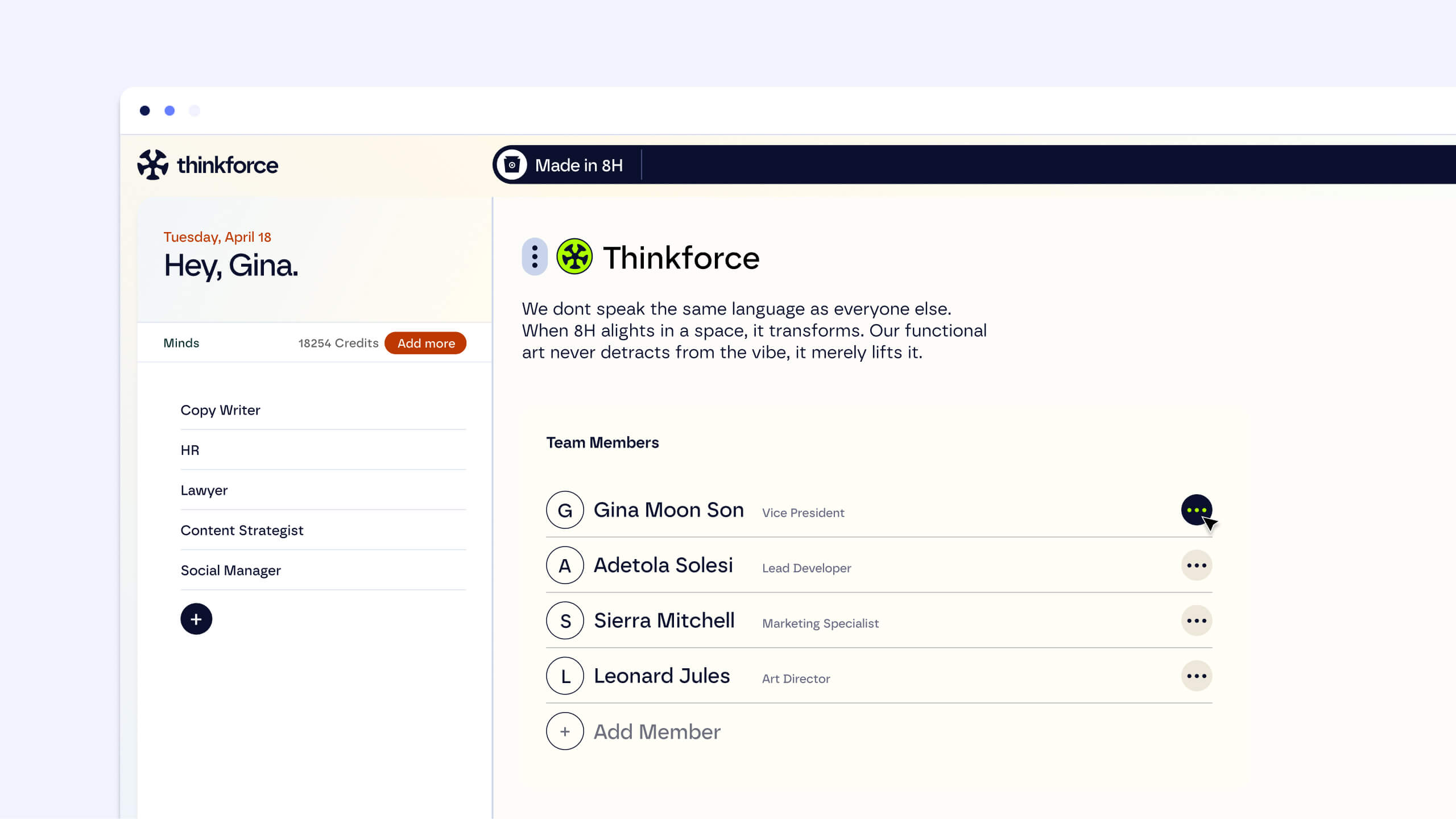Viewport: 1456px width, 819px height.
Task: Click the Add Member plus circle icon
Action: click(x=565, y=731)
